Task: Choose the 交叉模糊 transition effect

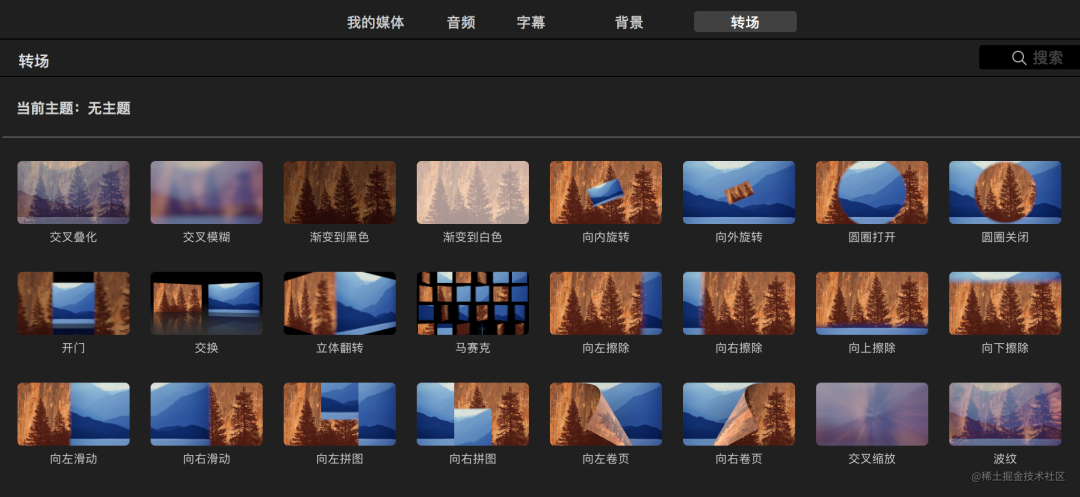Action: coord(206,192)
